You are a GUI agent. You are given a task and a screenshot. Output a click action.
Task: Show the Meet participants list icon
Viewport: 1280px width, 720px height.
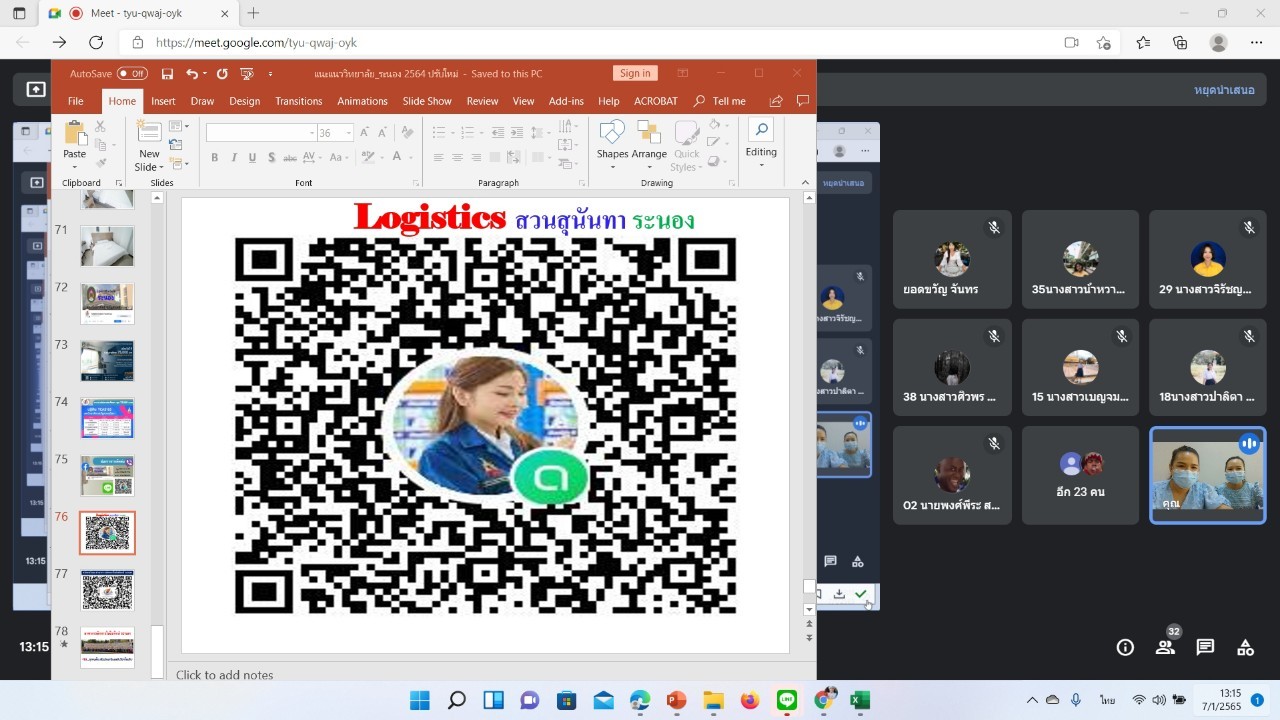[1165, 647]
